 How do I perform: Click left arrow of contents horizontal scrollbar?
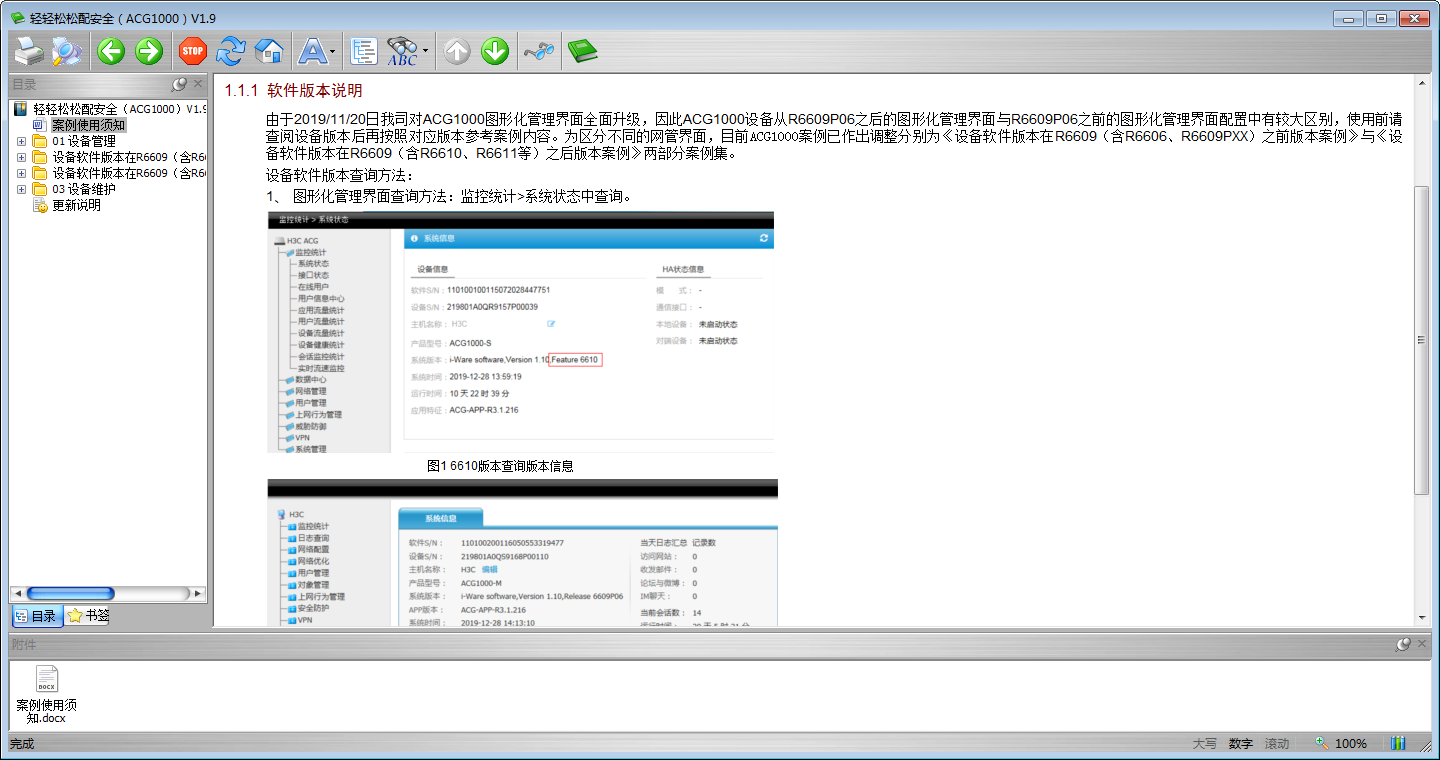click(x=16, y=593)
